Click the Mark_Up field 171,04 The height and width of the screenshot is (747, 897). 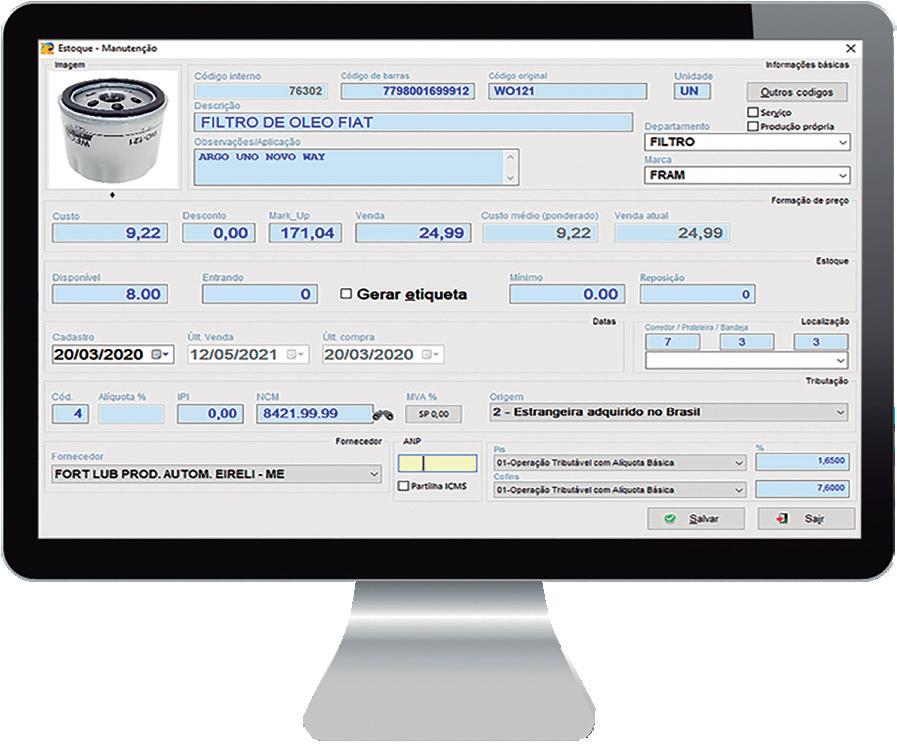tap(305, 233)
